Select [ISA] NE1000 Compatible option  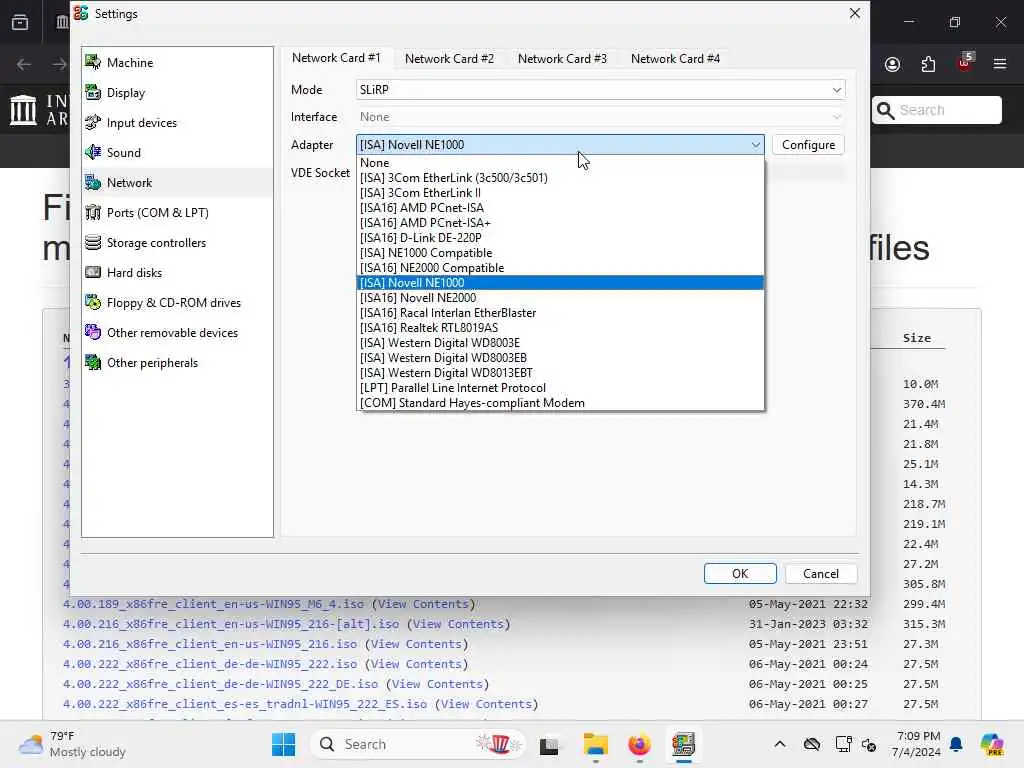pyautogui.click(x=560, y=253)
